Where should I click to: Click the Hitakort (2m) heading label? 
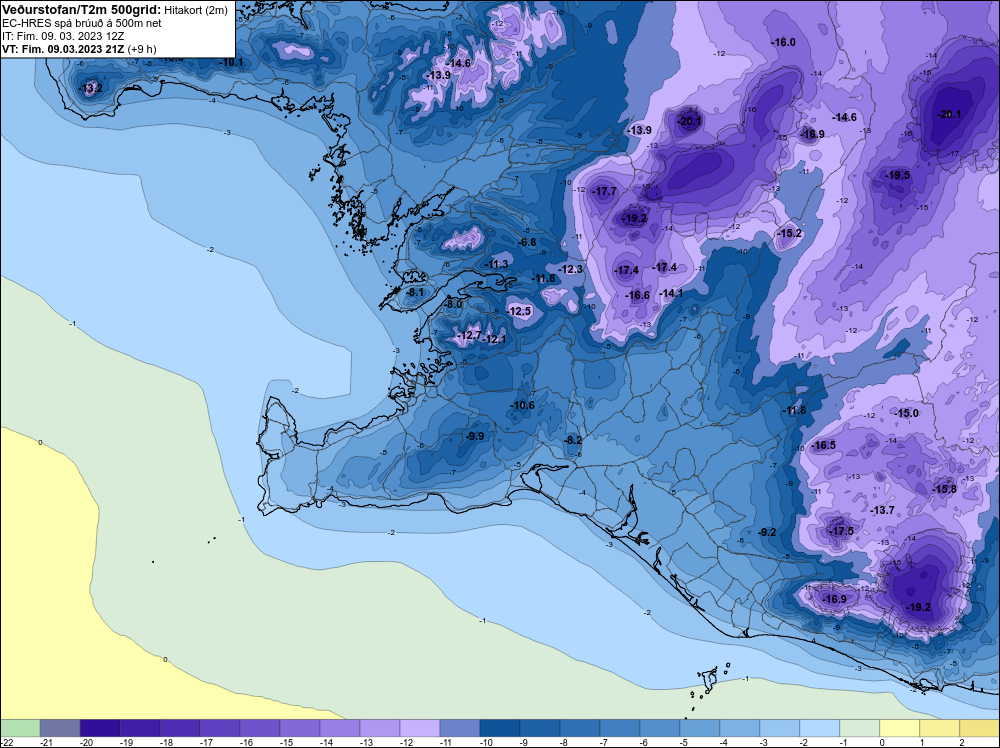196,10
